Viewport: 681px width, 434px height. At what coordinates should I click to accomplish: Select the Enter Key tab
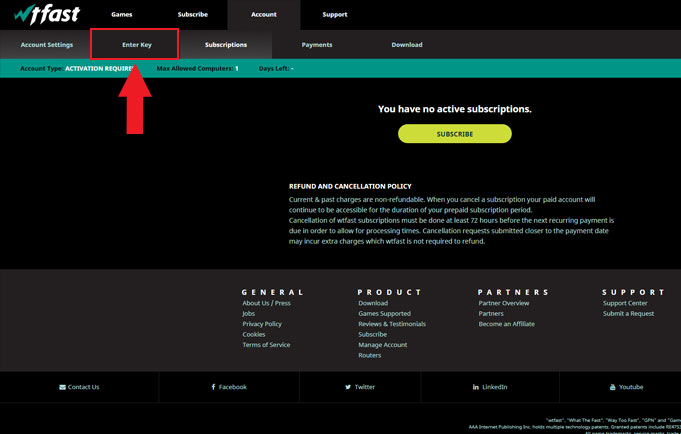(x=137, y=45)
